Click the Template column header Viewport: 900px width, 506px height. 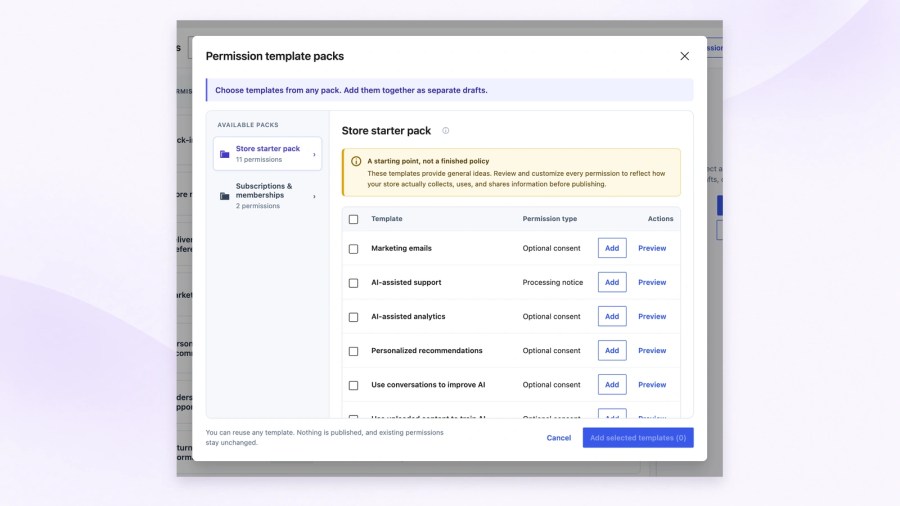point(386,219)
